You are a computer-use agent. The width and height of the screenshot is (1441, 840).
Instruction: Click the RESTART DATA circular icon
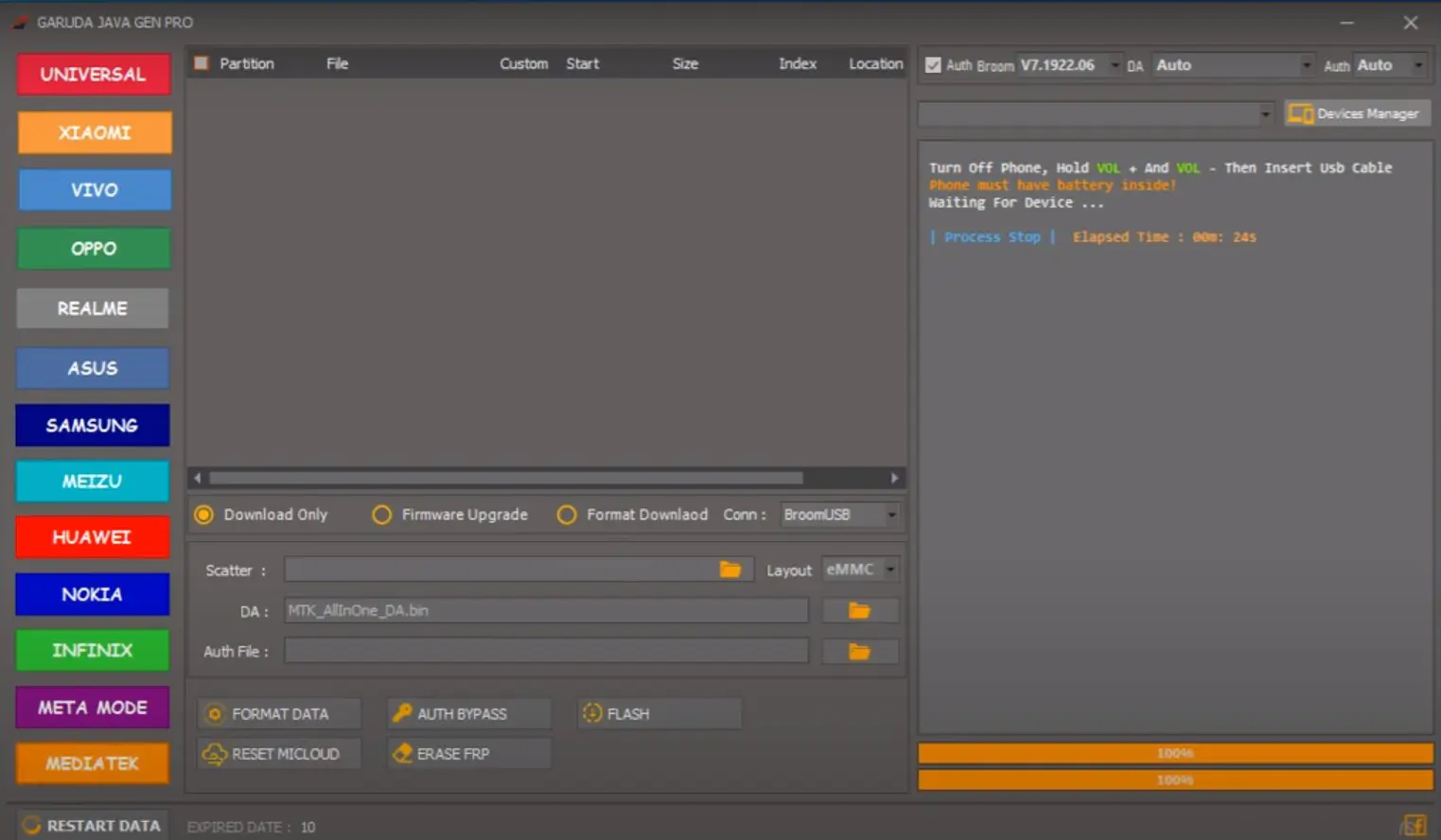(x=31, y=826)
